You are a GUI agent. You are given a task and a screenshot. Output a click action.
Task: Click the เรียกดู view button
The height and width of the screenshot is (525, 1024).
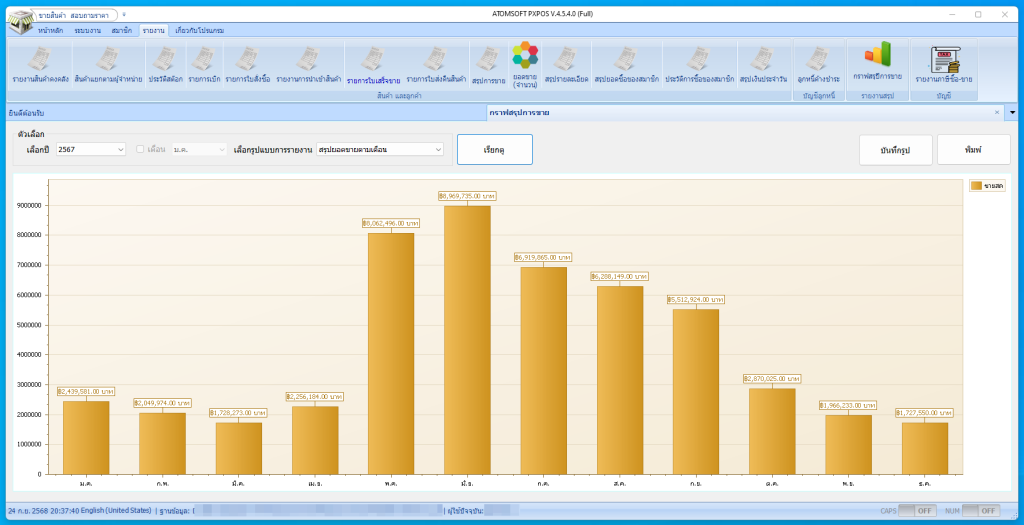tap(494, 149)
